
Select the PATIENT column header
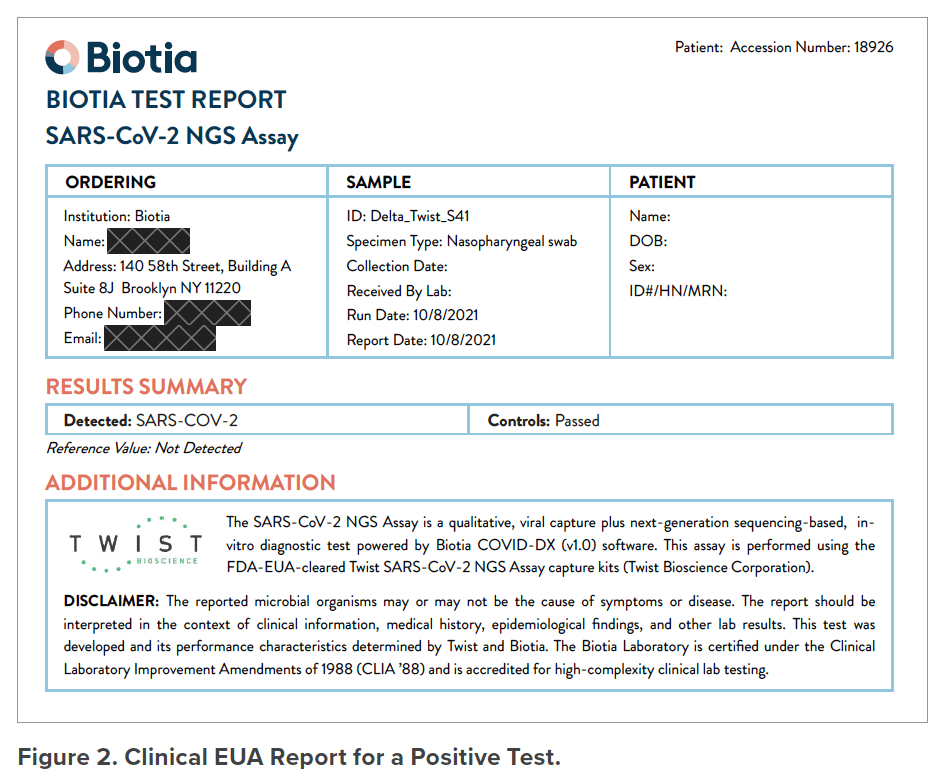tap(662, 182)
